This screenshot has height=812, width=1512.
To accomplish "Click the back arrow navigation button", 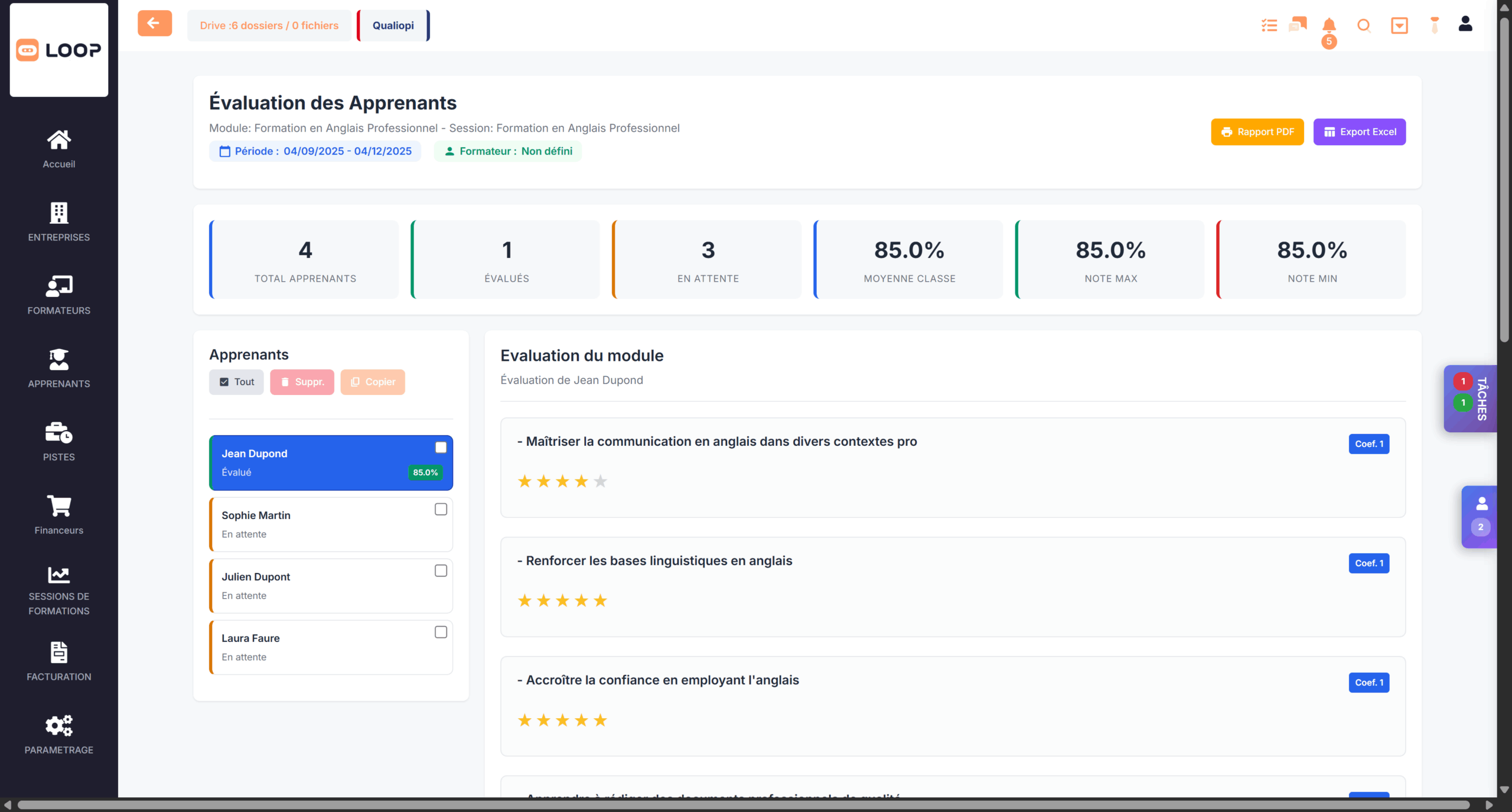I will click(x=154, y=23).
